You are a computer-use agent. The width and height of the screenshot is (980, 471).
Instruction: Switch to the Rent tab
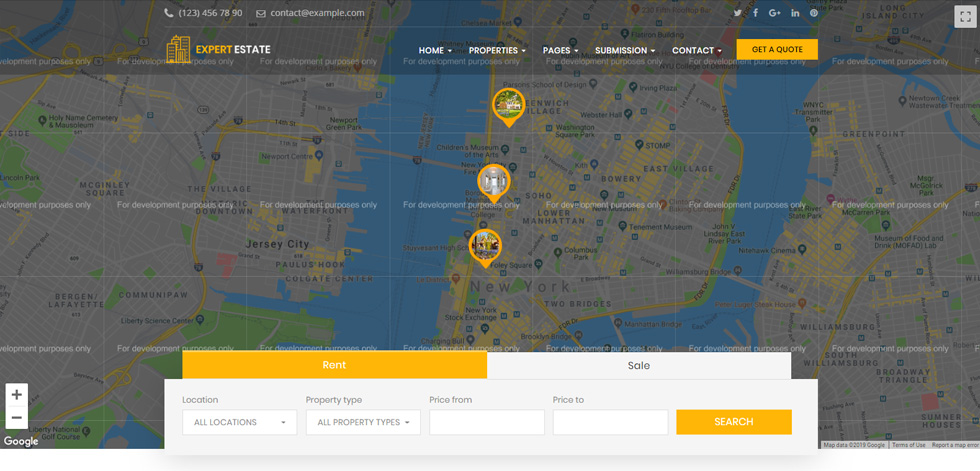pos(334,365)
